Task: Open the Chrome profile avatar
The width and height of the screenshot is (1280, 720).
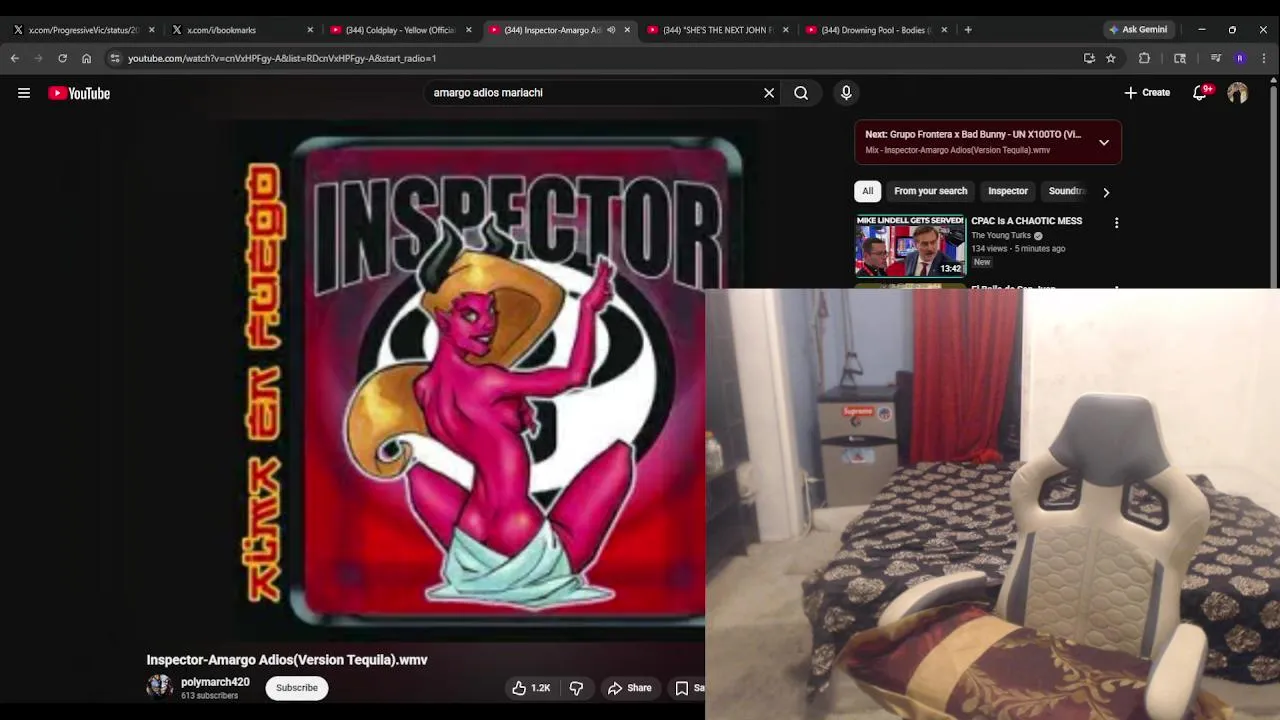Action: coord(1240,58)
